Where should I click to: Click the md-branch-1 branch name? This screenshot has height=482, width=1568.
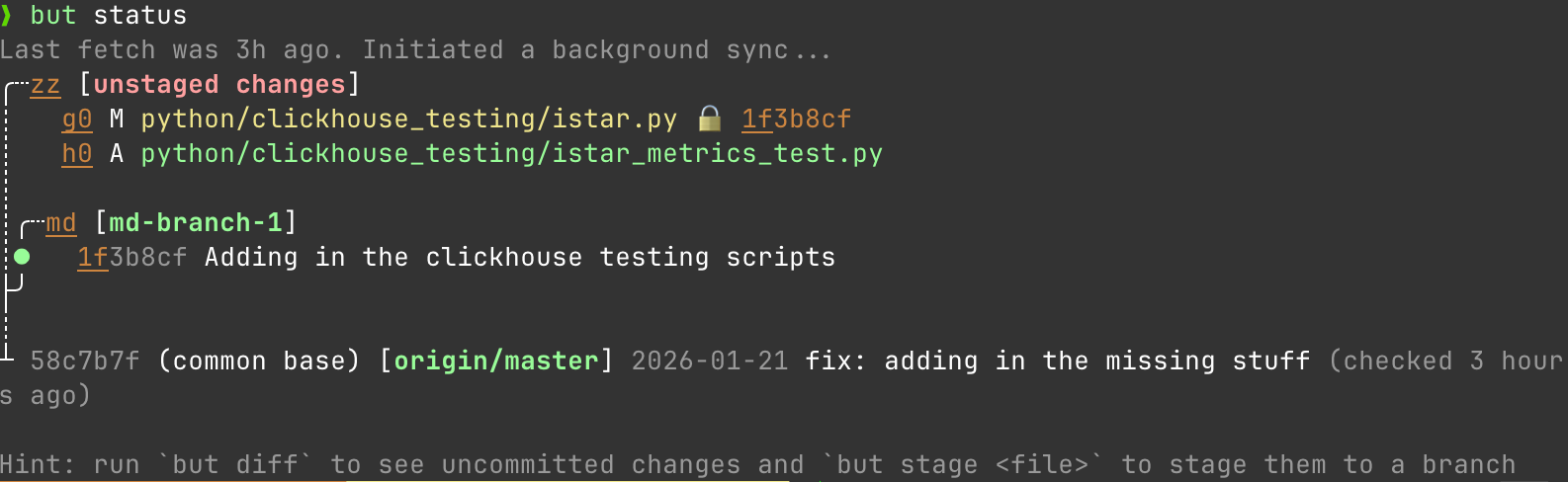pyautogui.click(x=196, y=223)
